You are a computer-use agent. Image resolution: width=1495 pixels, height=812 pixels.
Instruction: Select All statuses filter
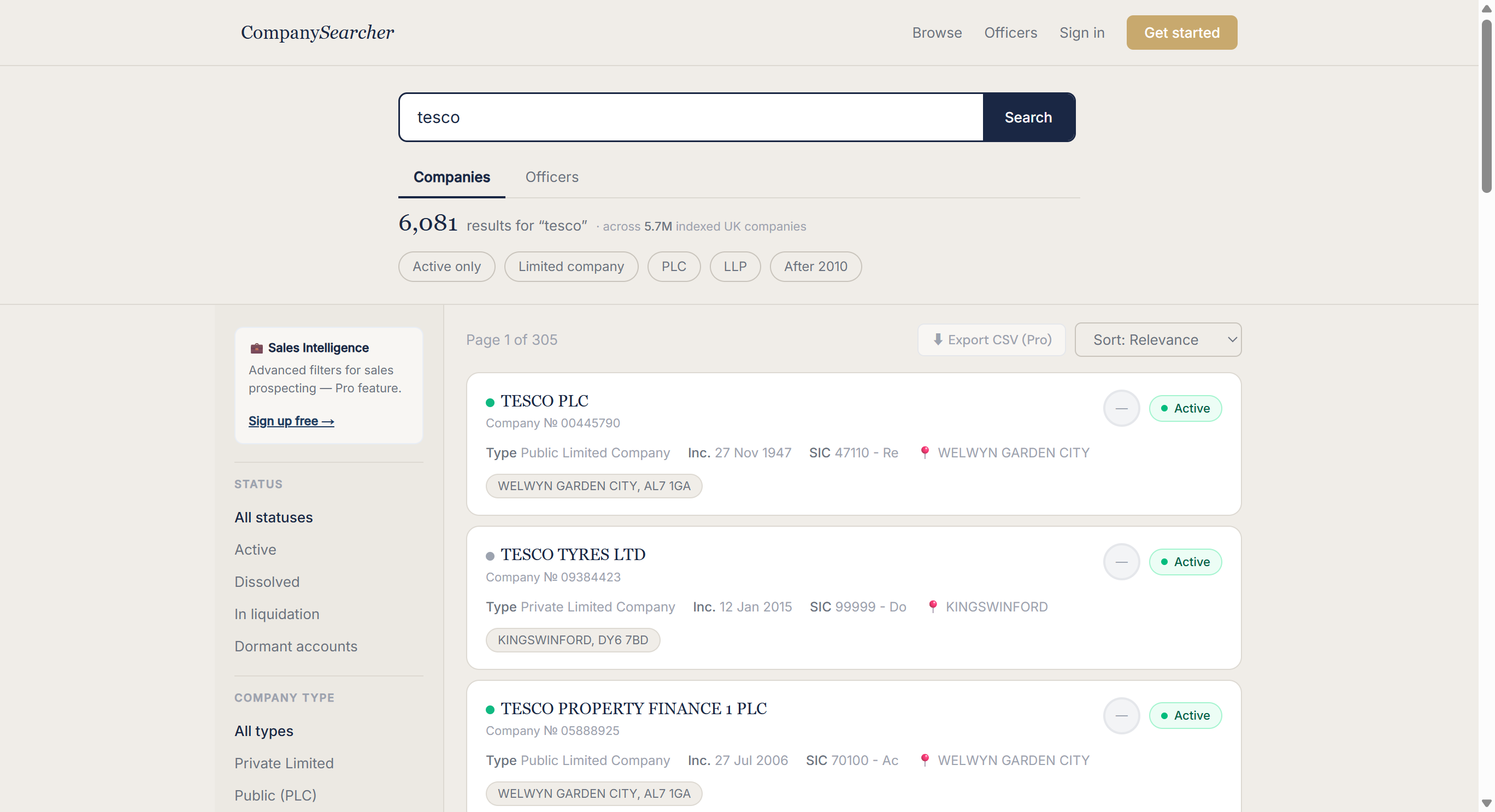[x=273, y=517]
